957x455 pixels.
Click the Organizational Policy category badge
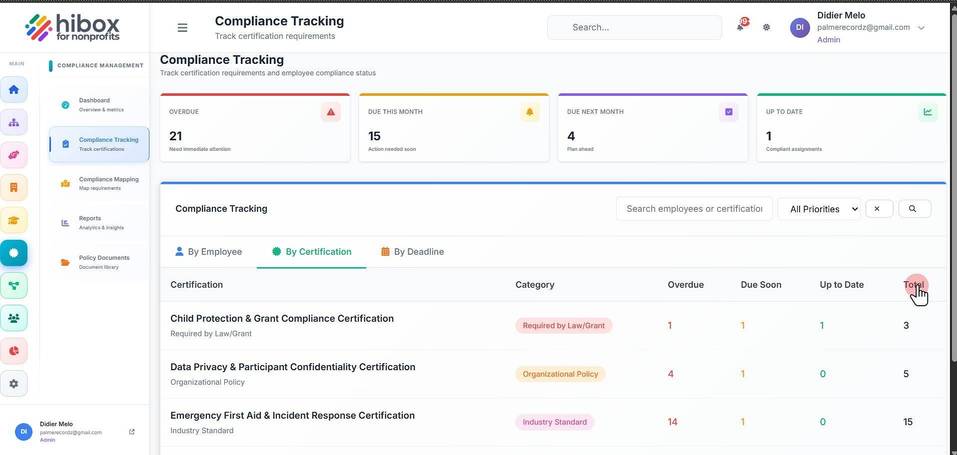(x=560, y=374)
